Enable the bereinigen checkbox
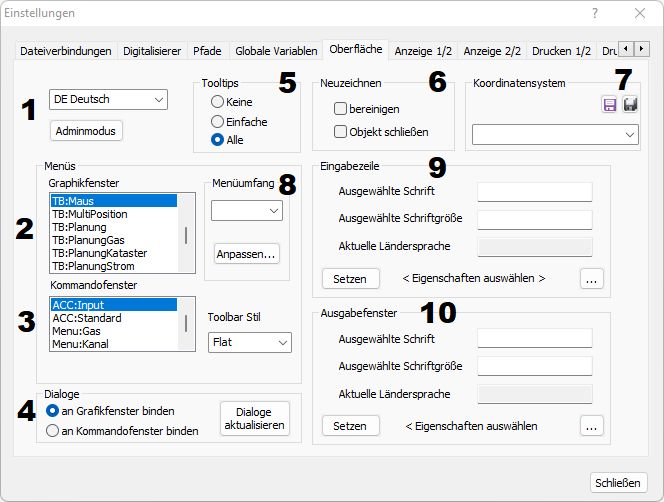Image resolution: width=664 pixels, height=502 pixels. 341,108
